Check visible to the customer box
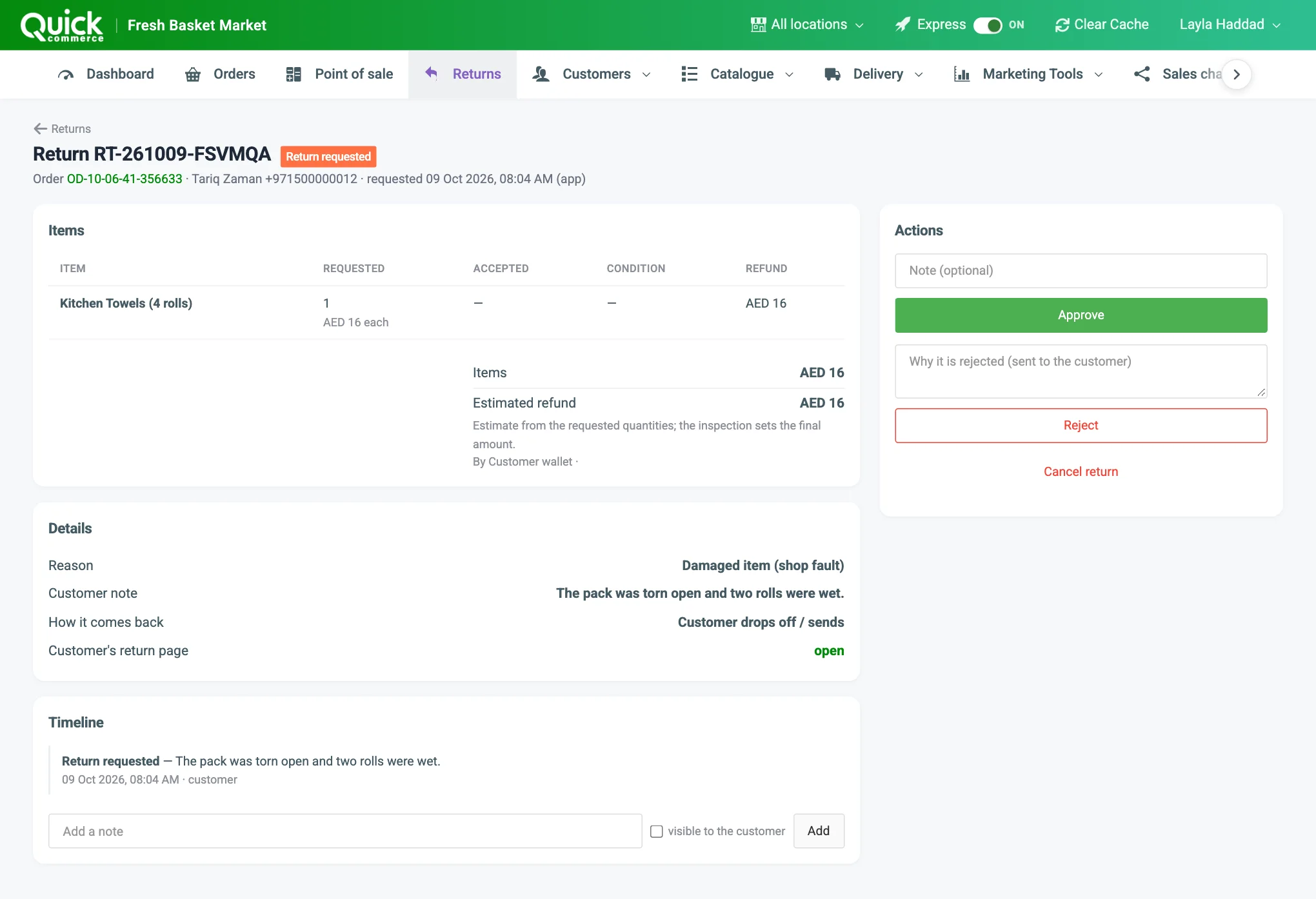Screen dimensions: 1316x899 pyautogui.click(x=657, y=831)
